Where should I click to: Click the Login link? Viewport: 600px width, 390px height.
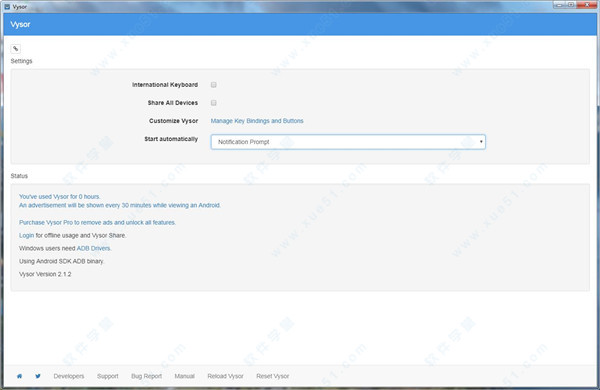[x=26, y=235]
